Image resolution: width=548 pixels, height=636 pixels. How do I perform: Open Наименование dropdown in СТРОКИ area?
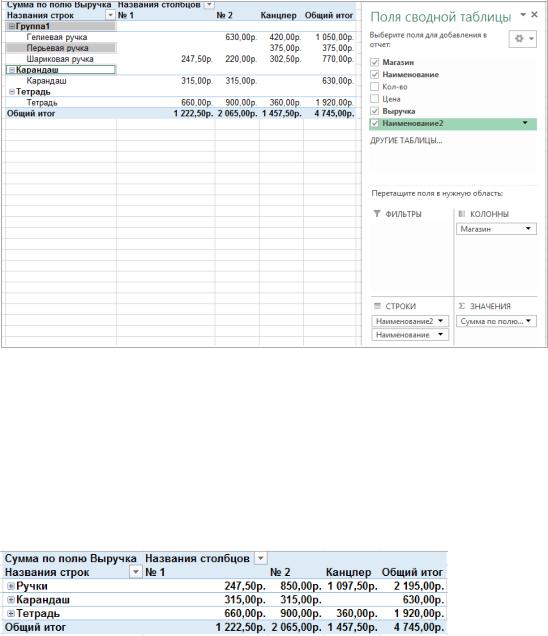[441, 335]
